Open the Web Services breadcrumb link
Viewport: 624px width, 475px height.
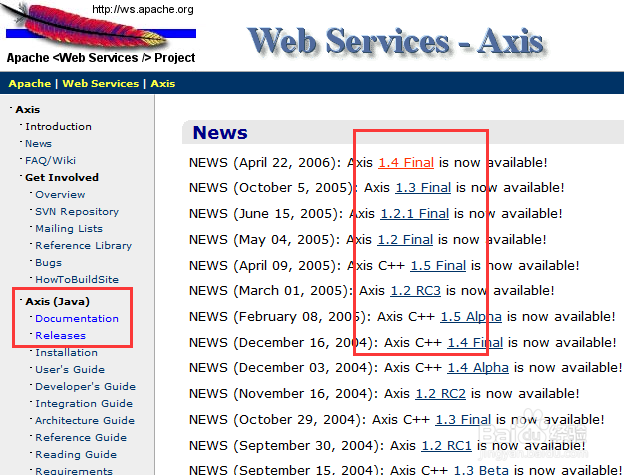101,84
